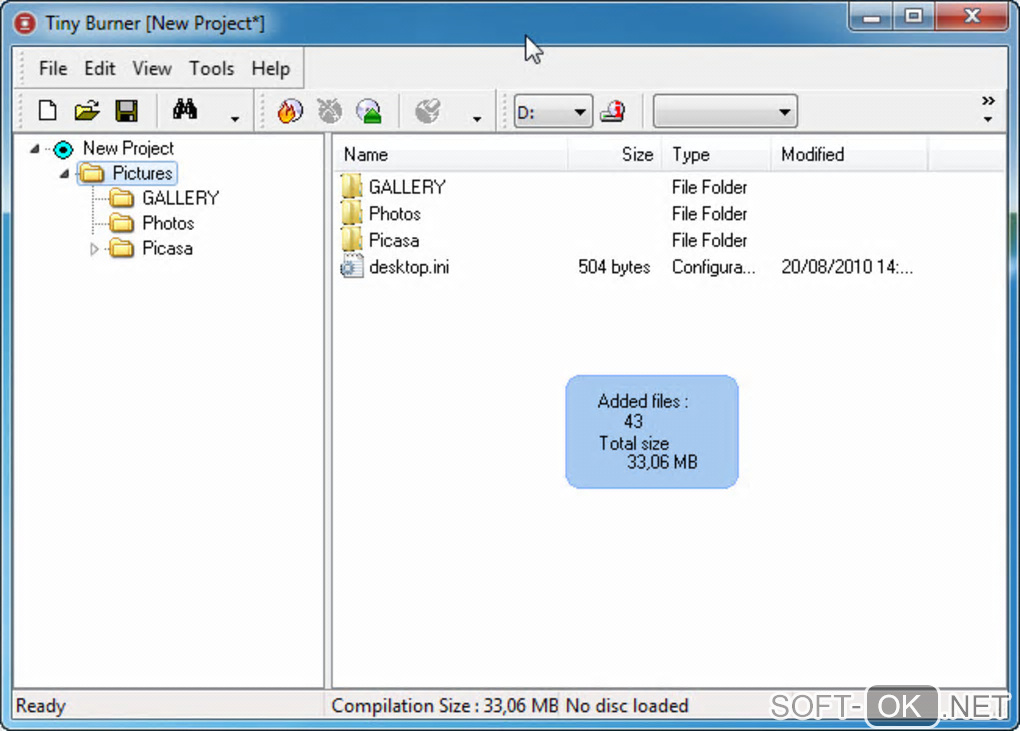Screen dimensions: 1020x731
Task: Open the Help menu
Action: 271,68
